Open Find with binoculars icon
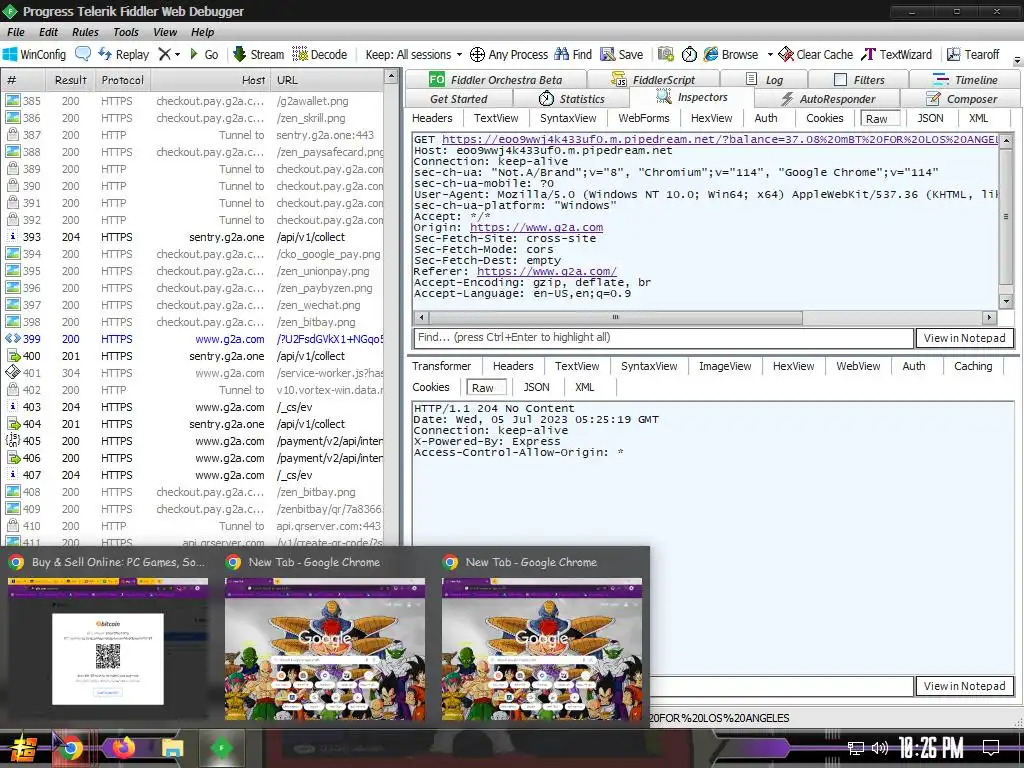This screenshot has height=768, width=1024. (x=573, y=54)
